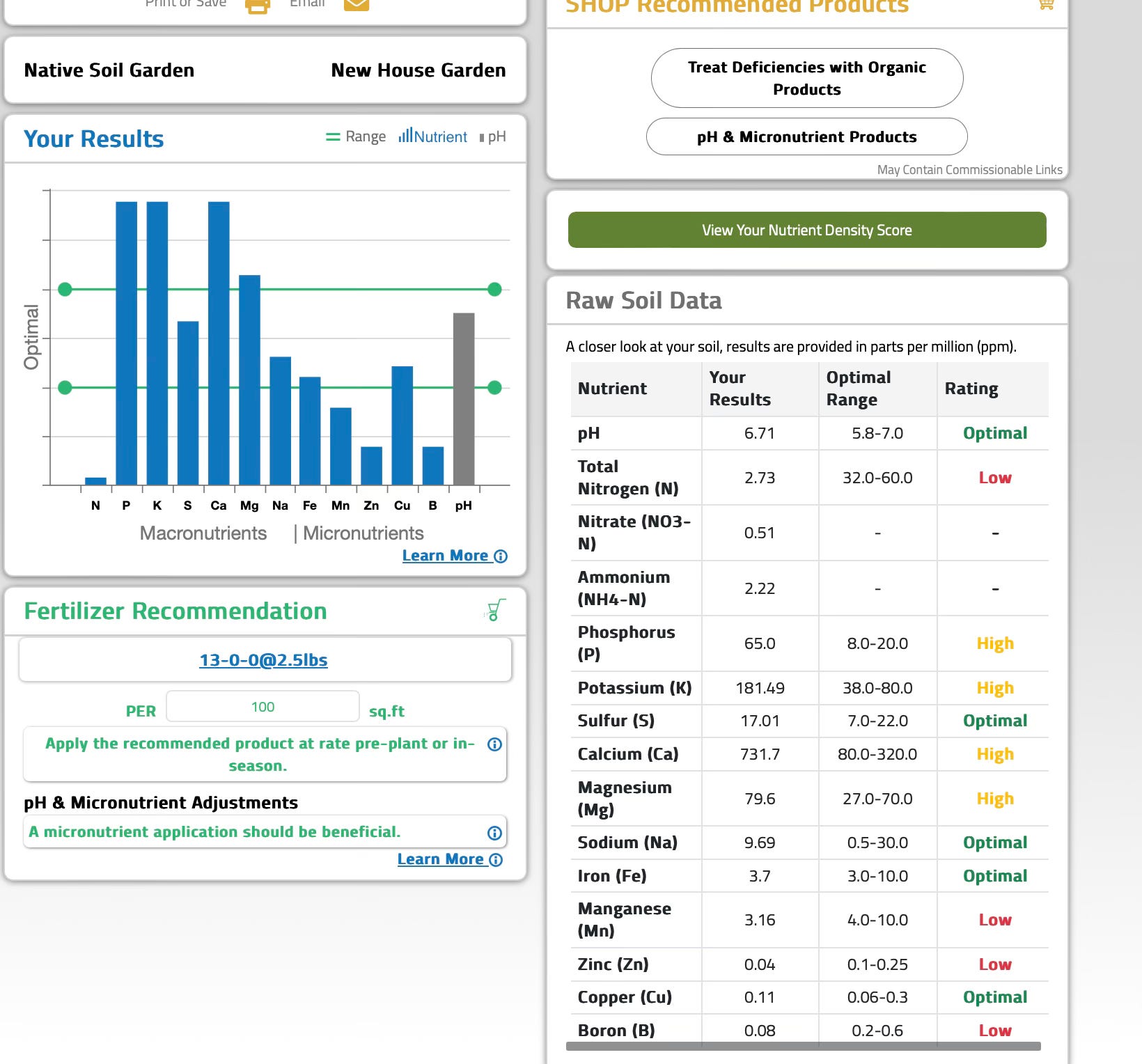The height and width of the screenshot is (1064, 1142).
Task: Click info icon next to chart Learn More
Action: 501,556
